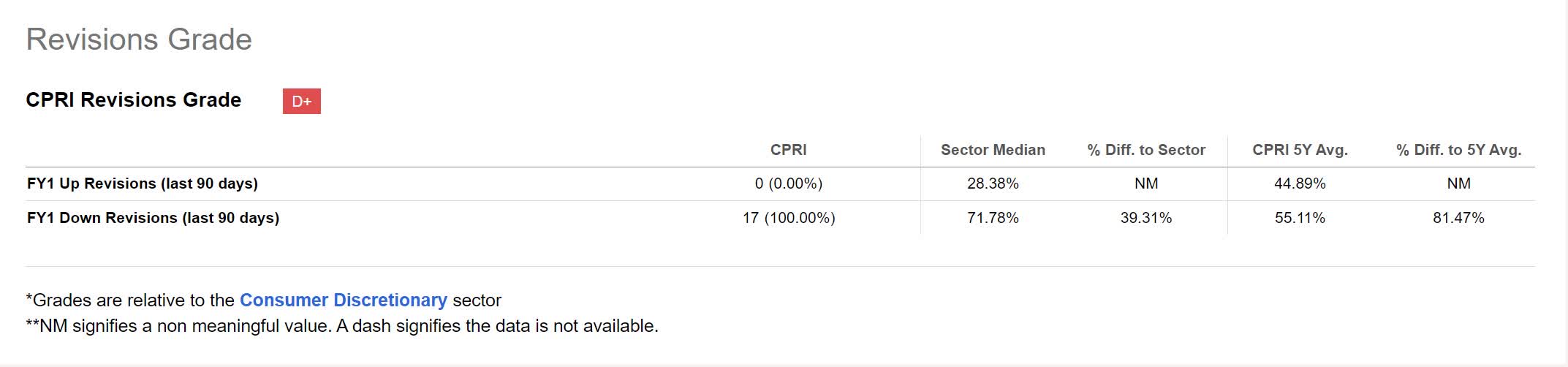Screen dimensions: 1568x367
Task: Select the 71.78% sector median value
Action: (993, 218)
